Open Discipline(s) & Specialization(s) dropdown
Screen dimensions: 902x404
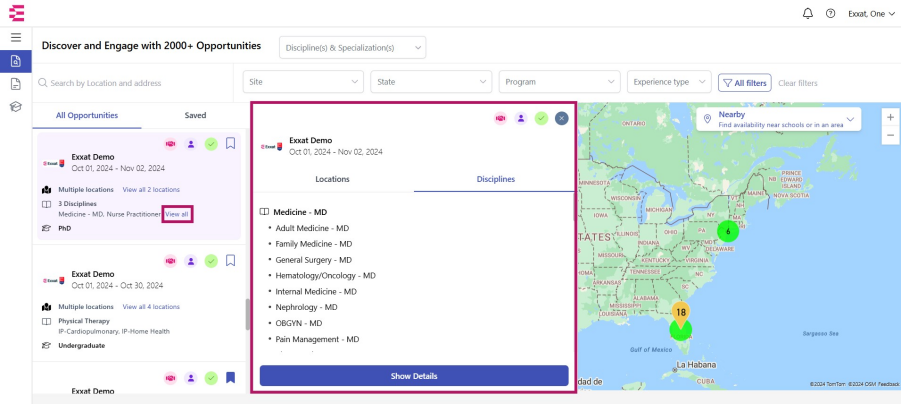tap(353, 48)
